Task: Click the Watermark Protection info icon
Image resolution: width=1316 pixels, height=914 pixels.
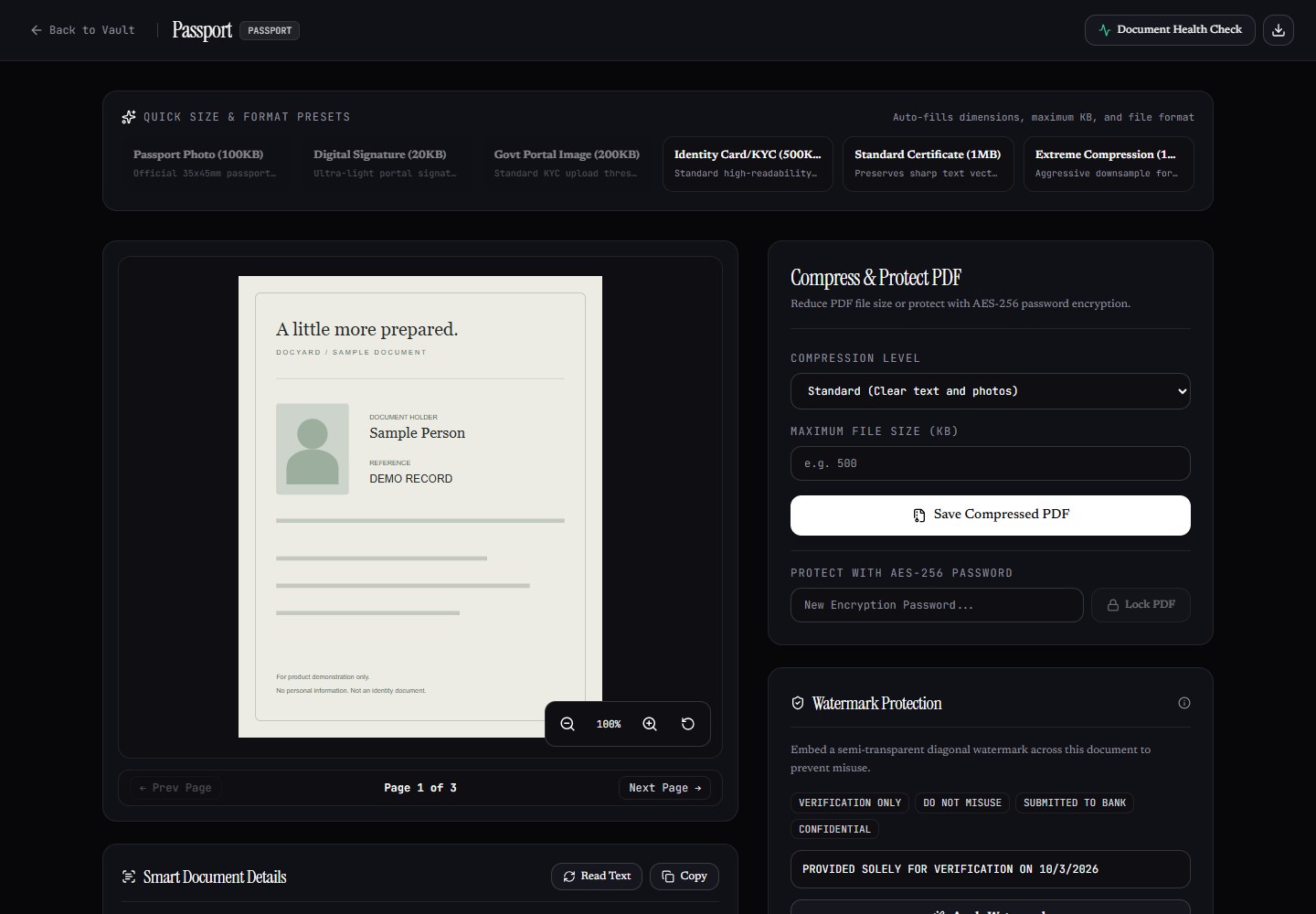Action: tap(1184, 703)
